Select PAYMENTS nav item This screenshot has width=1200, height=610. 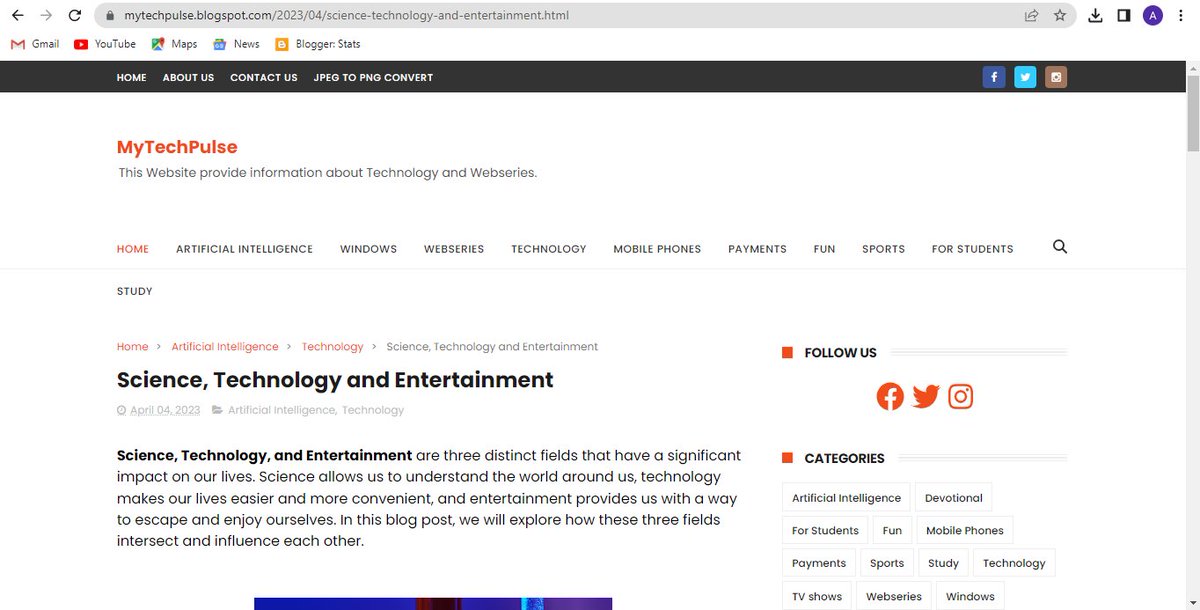[x=757, y=249]
